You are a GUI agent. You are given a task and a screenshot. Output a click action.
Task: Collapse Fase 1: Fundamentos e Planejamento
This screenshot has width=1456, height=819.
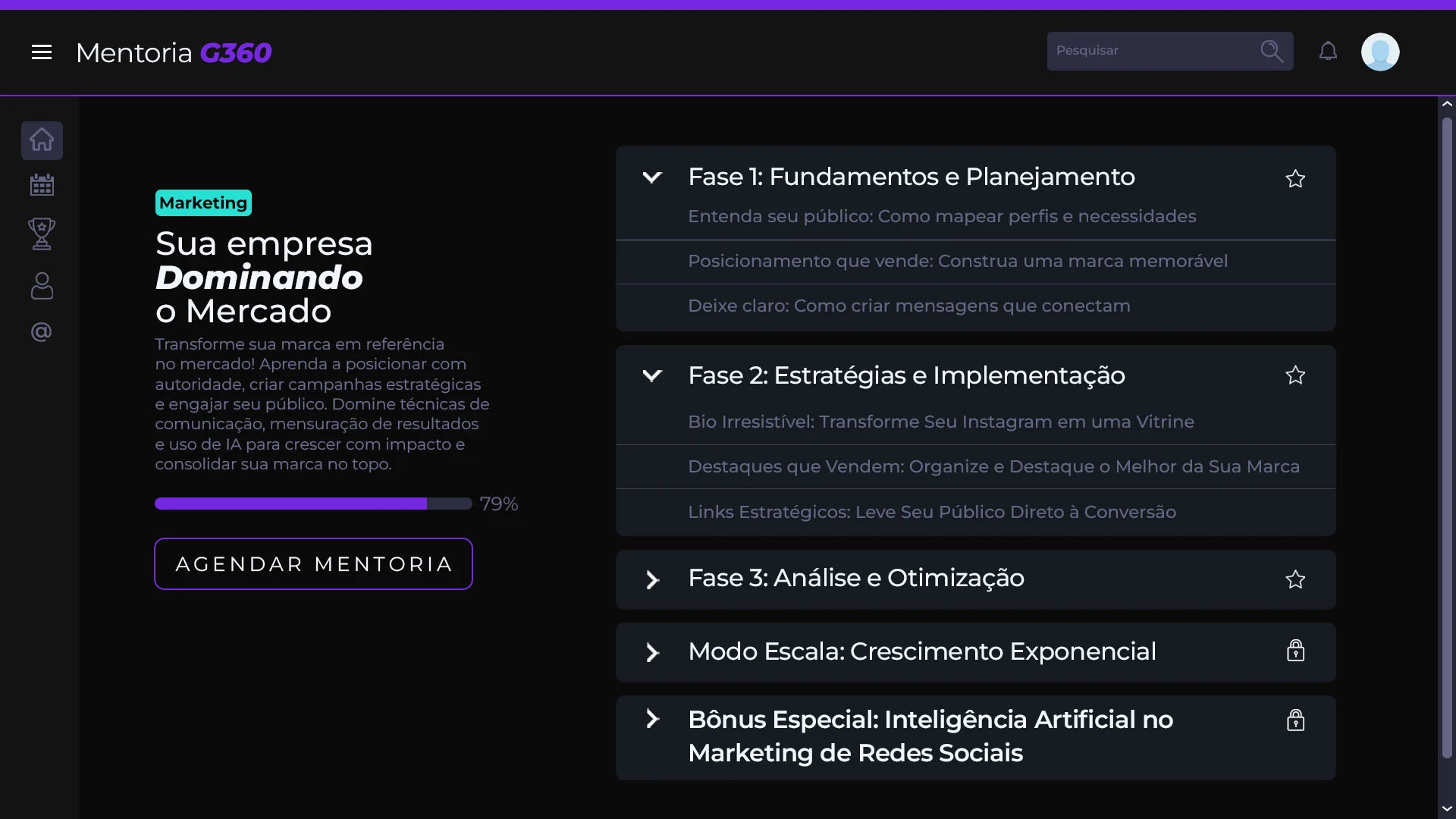[x=652, y=177]
